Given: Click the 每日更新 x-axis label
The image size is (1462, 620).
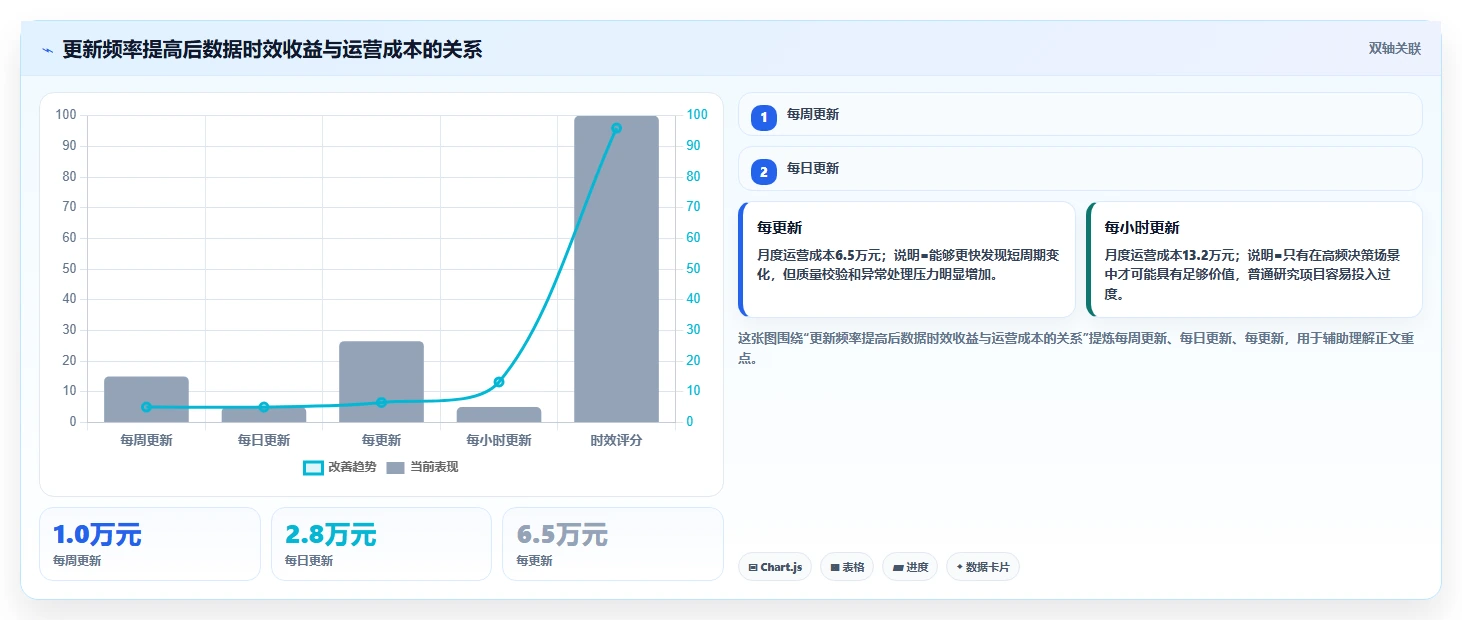Looking at the screenshot, I should tap(264, 440).
